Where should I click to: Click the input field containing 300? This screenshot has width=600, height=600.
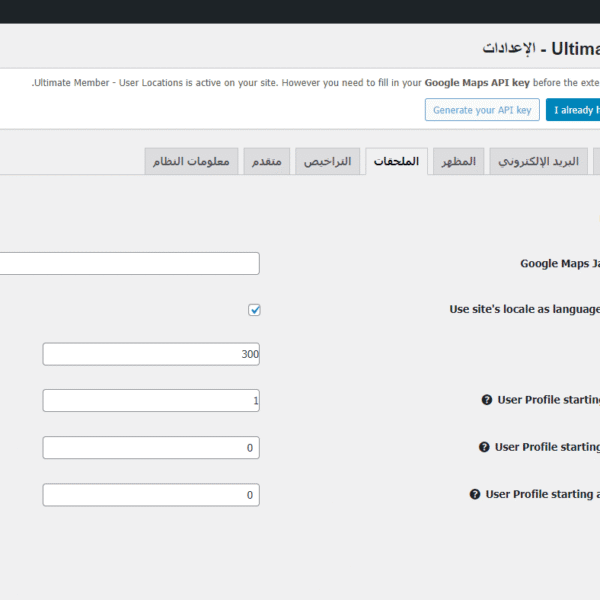pos(151,354)
